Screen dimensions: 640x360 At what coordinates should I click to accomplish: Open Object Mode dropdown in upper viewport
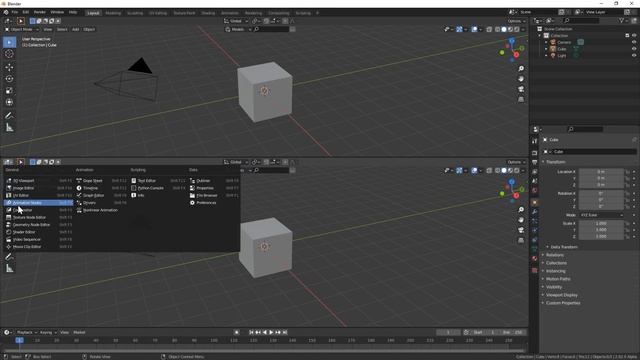click(x=22, y=29)
